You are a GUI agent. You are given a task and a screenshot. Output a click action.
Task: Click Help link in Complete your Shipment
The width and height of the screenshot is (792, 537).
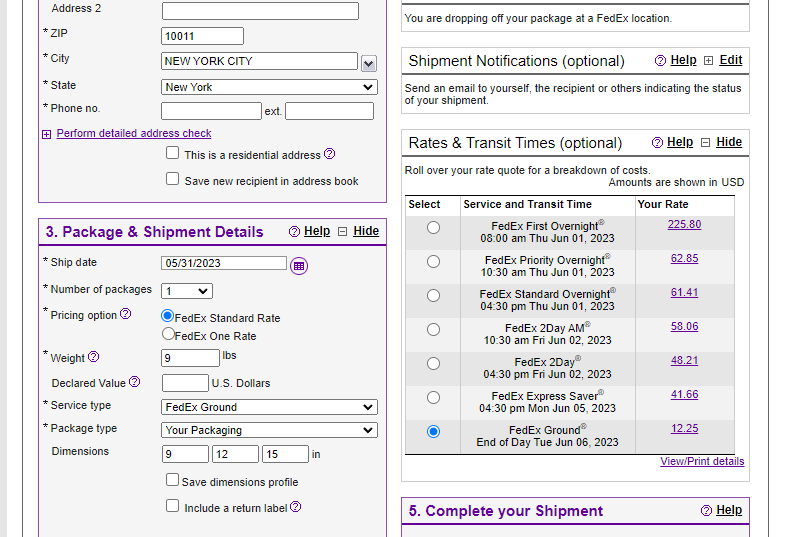point(729,510)
